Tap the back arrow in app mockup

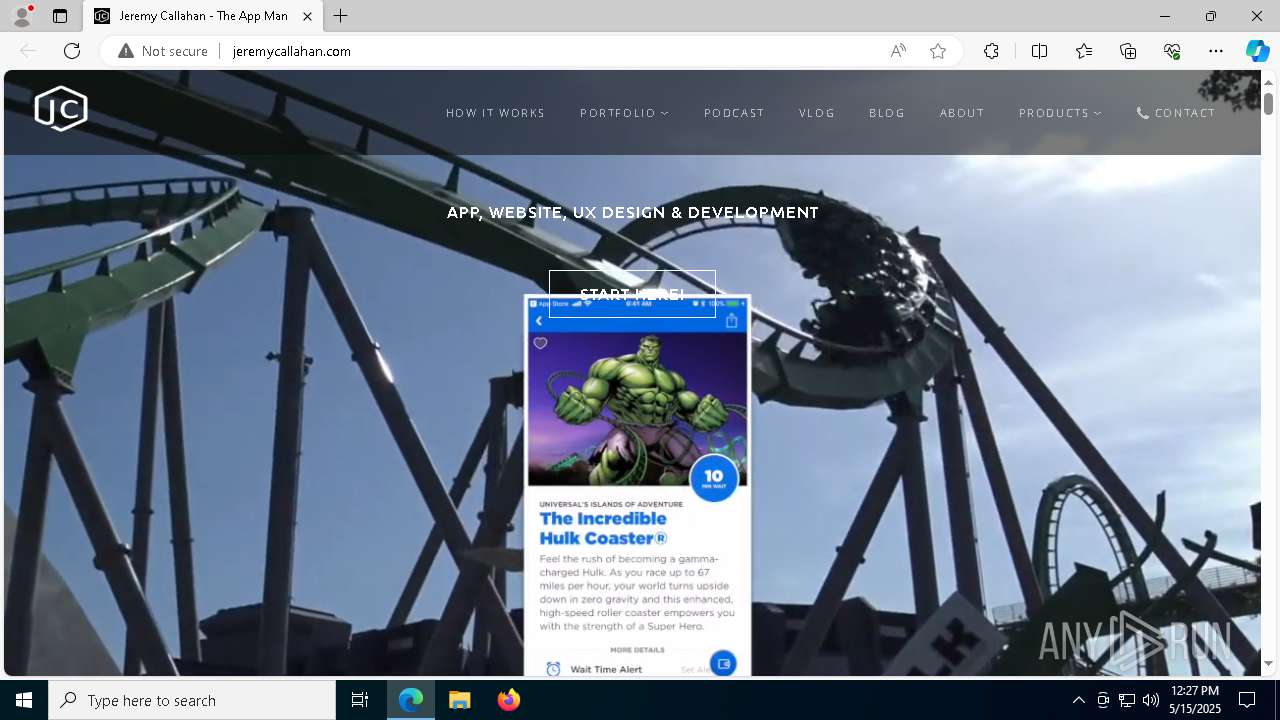(539, 321)
